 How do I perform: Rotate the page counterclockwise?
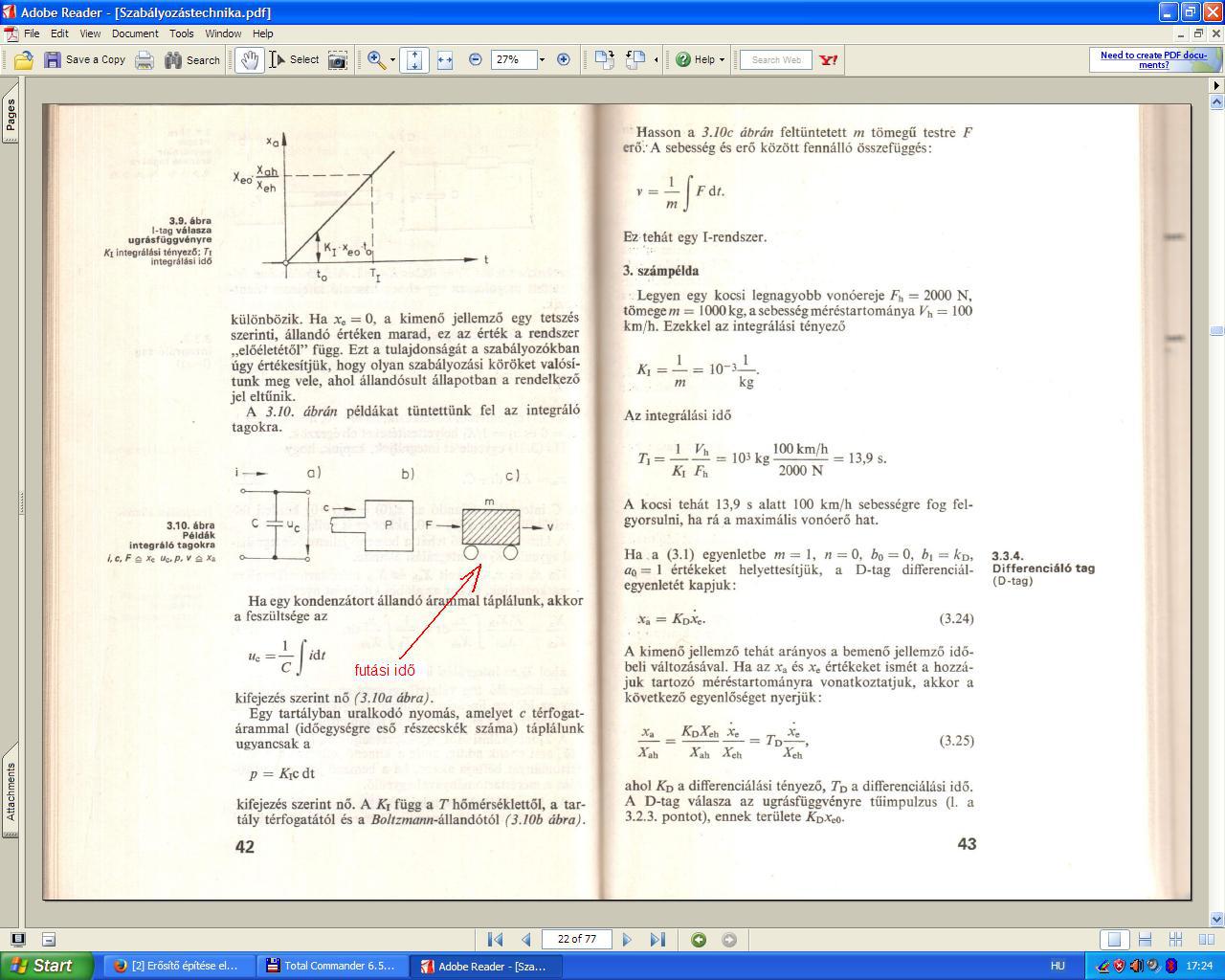click(635, 59)
